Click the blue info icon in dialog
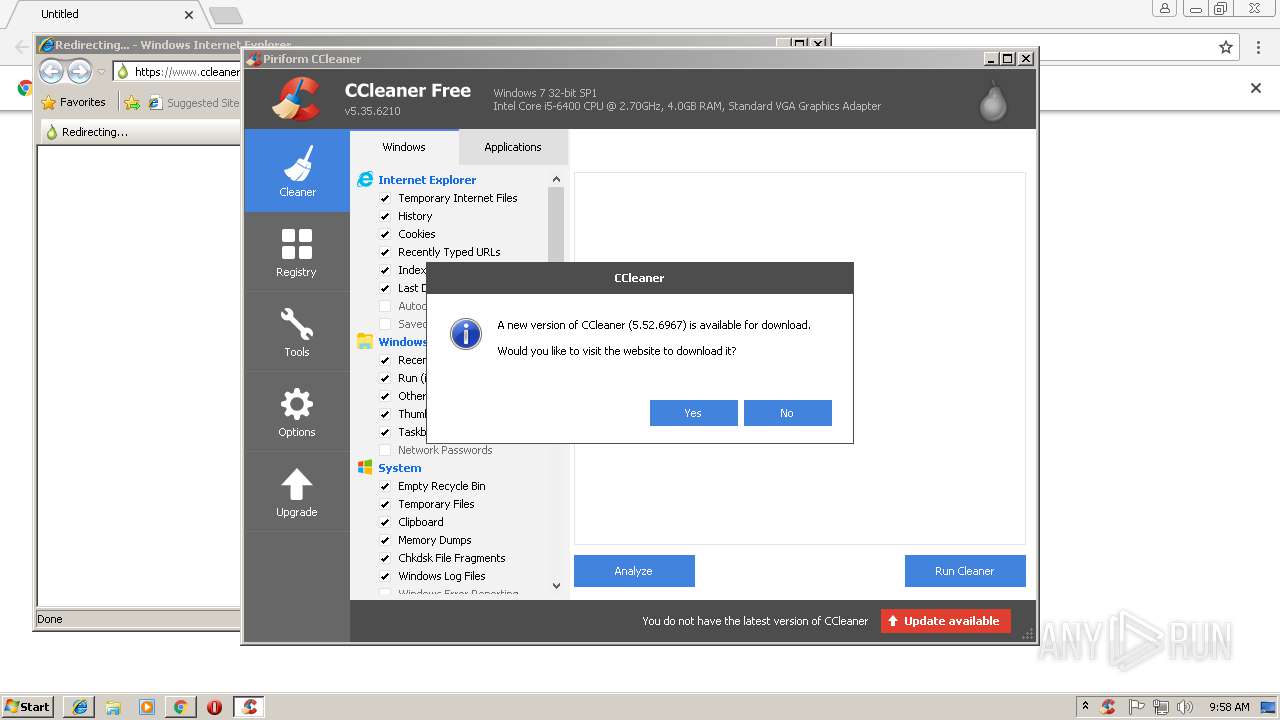The height and width of the screenshot is (720, 1280). [x=466, y=334]
